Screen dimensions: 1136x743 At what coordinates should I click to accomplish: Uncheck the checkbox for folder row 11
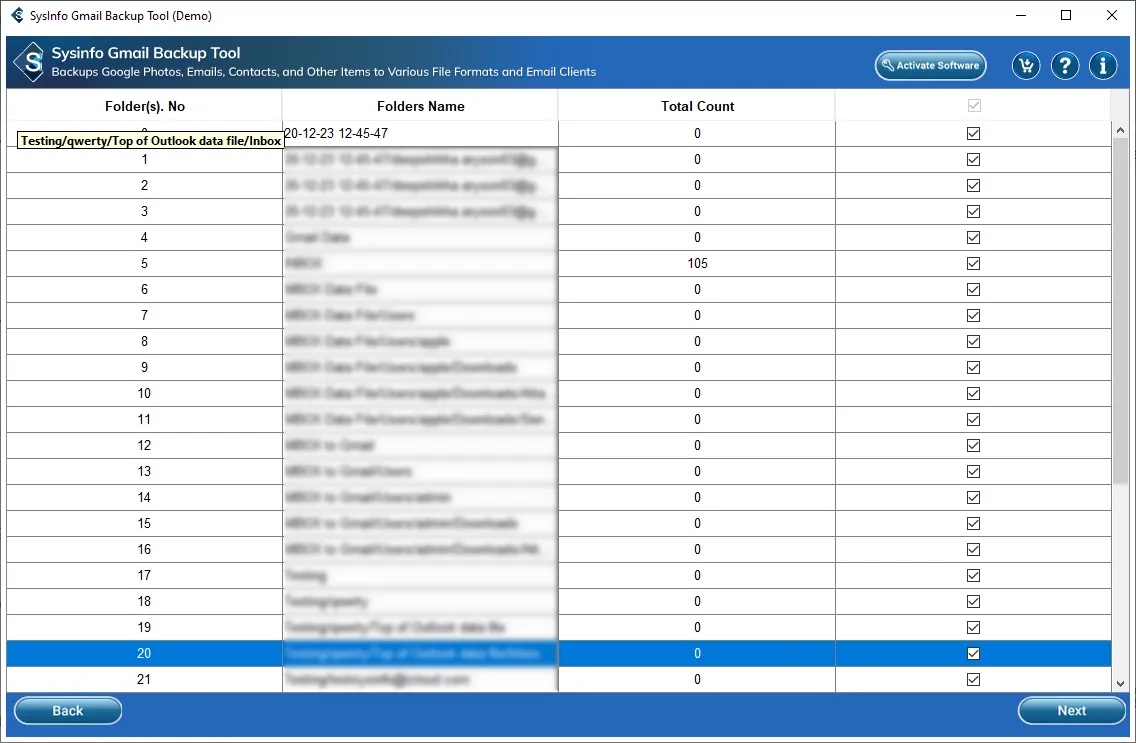tap(973, 419)
